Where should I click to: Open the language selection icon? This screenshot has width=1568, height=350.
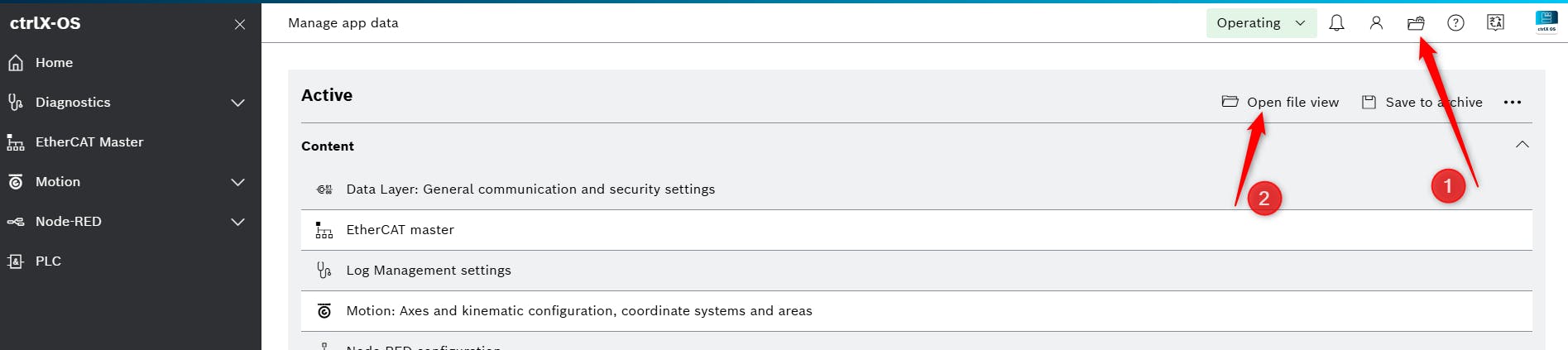pos(1495,23)
